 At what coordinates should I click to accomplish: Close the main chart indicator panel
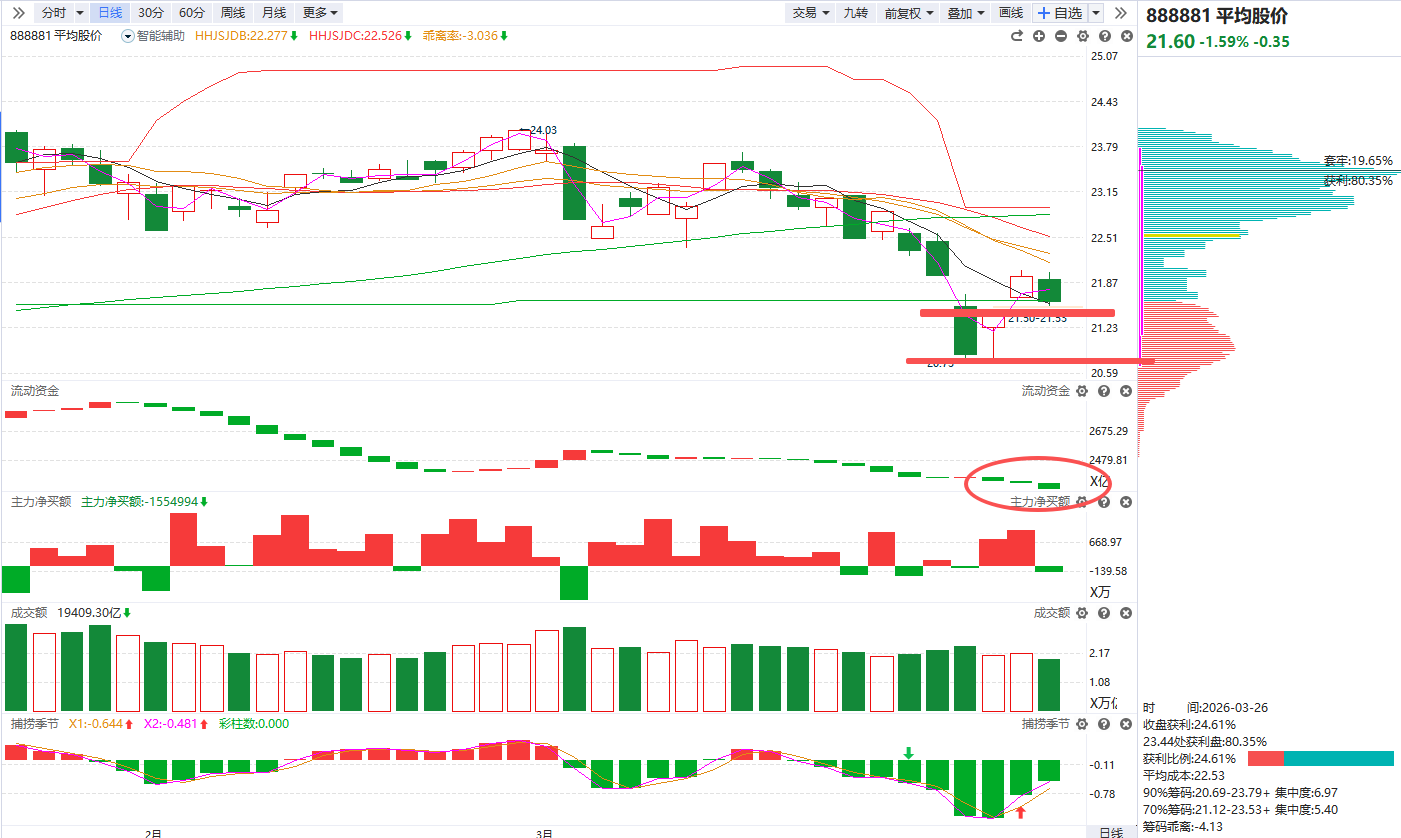point(1127,36)
